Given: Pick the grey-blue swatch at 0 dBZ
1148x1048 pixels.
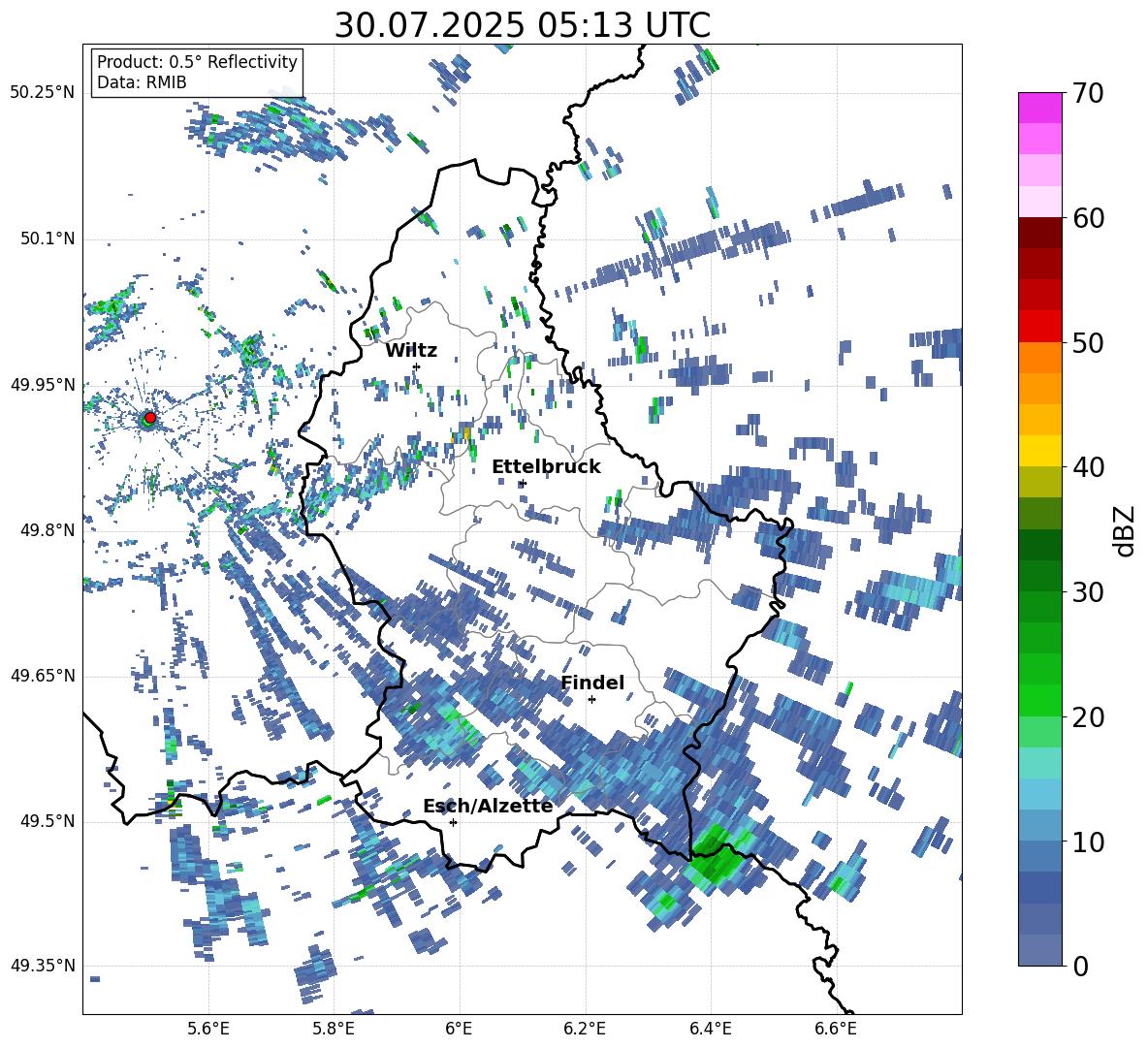Looking at the screenshot, I should [1039, 950].
